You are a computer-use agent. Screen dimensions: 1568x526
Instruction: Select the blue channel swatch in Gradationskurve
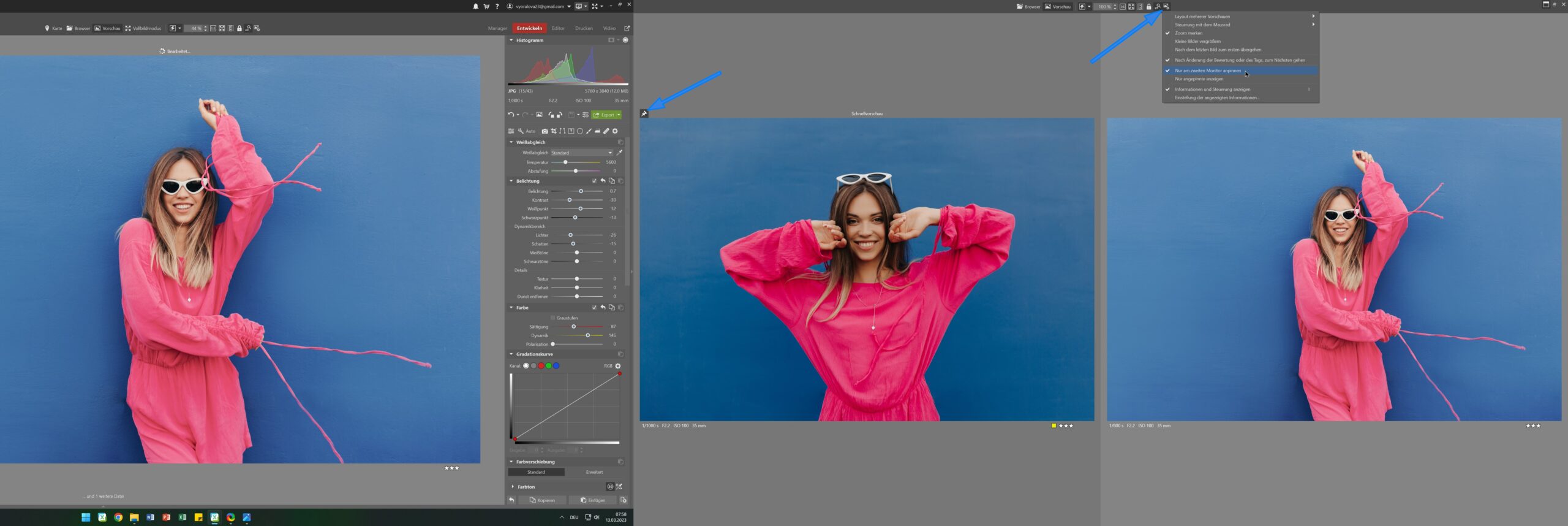556,366
